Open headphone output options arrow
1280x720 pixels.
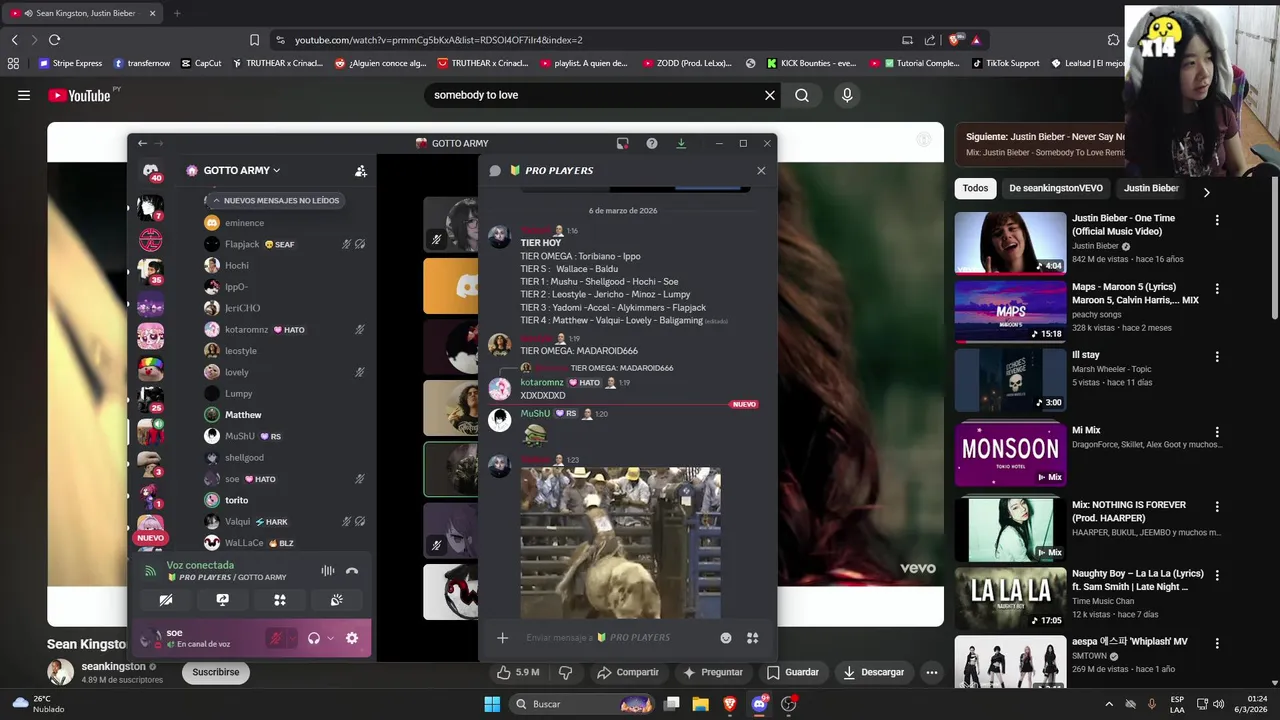pos(330,638)
